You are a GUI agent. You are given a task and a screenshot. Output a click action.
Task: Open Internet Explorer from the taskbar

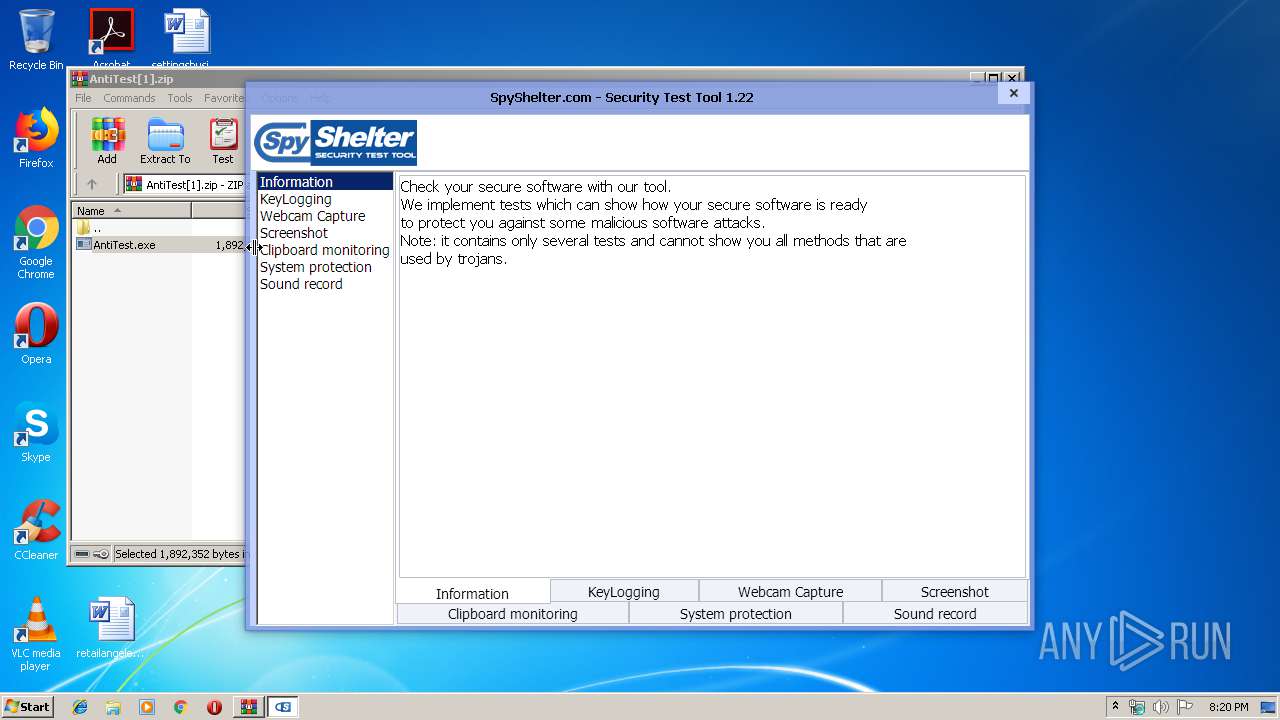point(80,707)
